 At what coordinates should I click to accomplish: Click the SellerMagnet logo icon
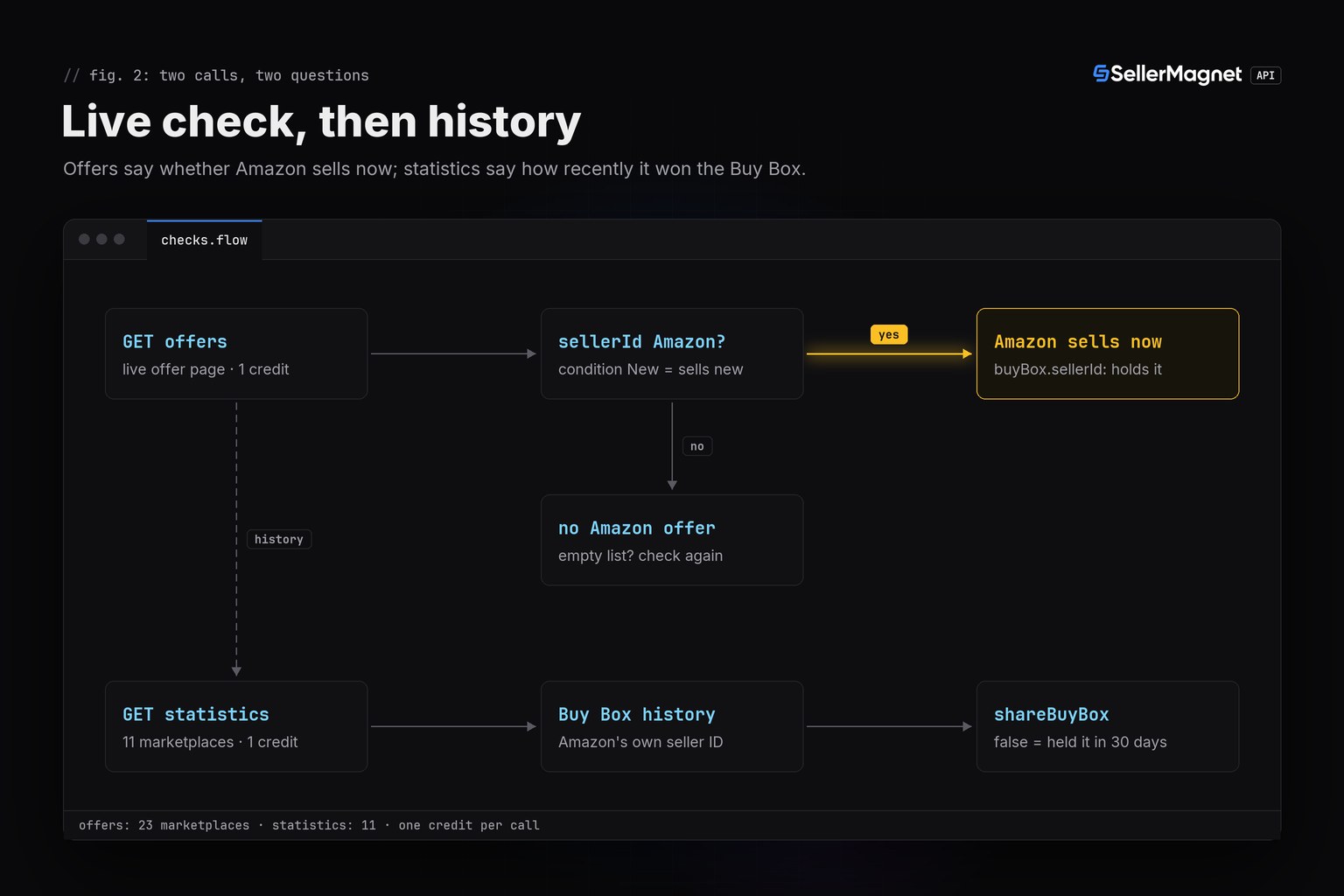pyautogui.click(x=1101, y=73)
